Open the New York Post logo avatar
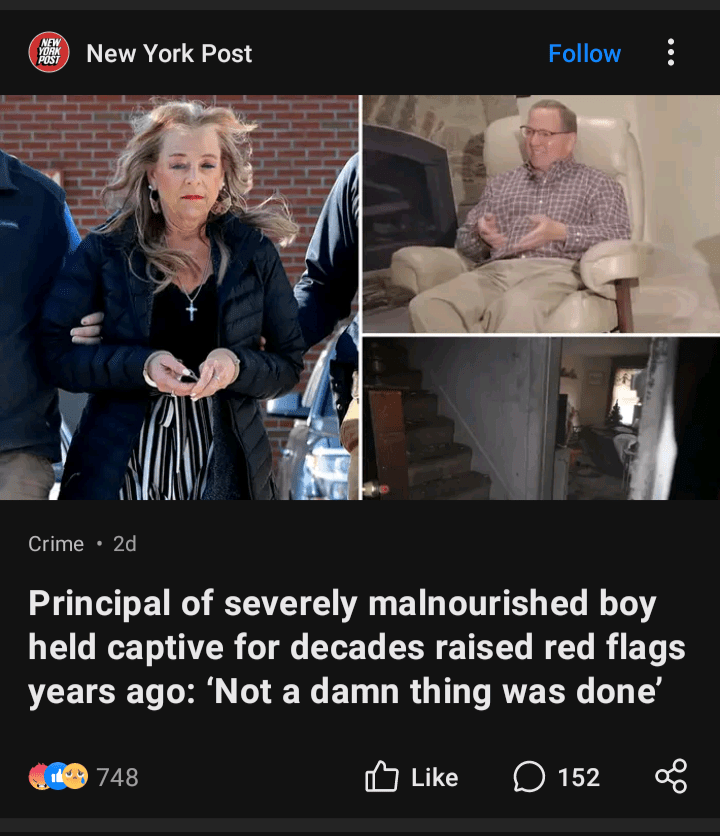 (x=49, y=52)
